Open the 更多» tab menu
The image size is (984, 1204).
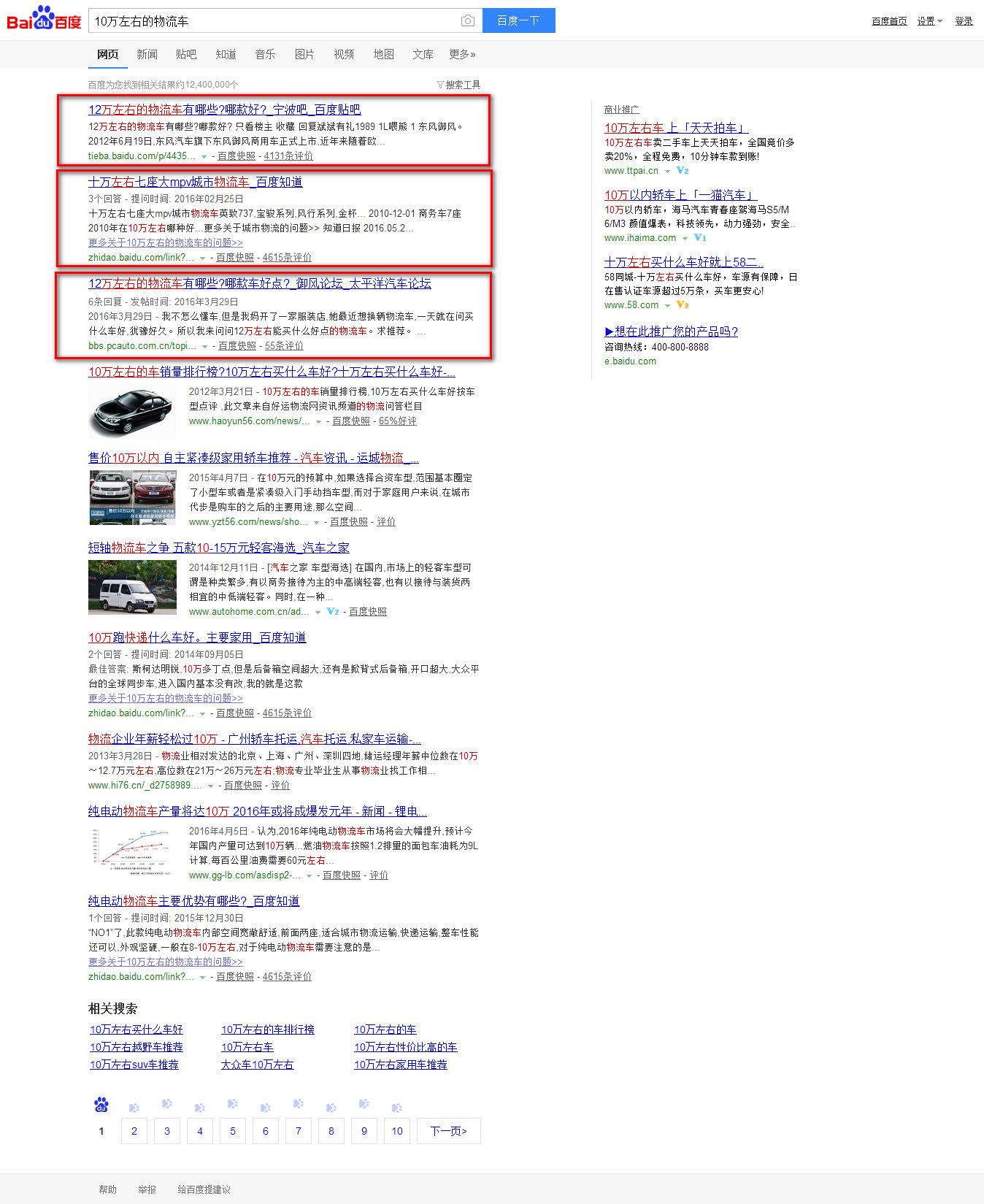click(462, 54)
